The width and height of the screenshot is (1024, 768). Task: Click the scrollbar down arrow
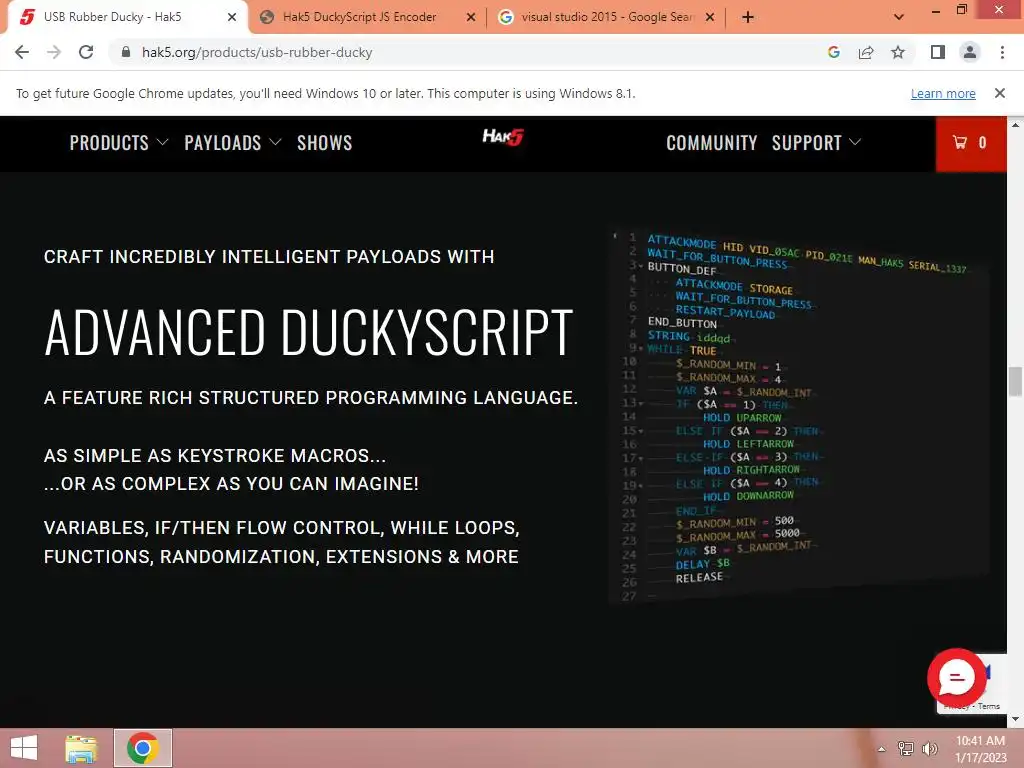tap(1015, 719)
